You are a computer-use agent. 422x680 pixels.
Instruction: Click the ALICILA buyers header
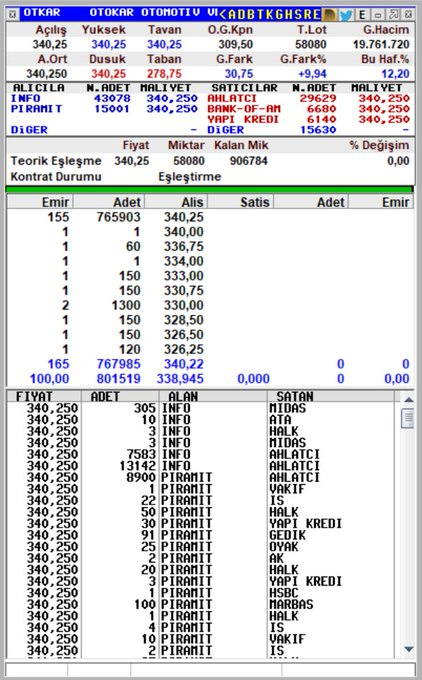pos(39,88)
